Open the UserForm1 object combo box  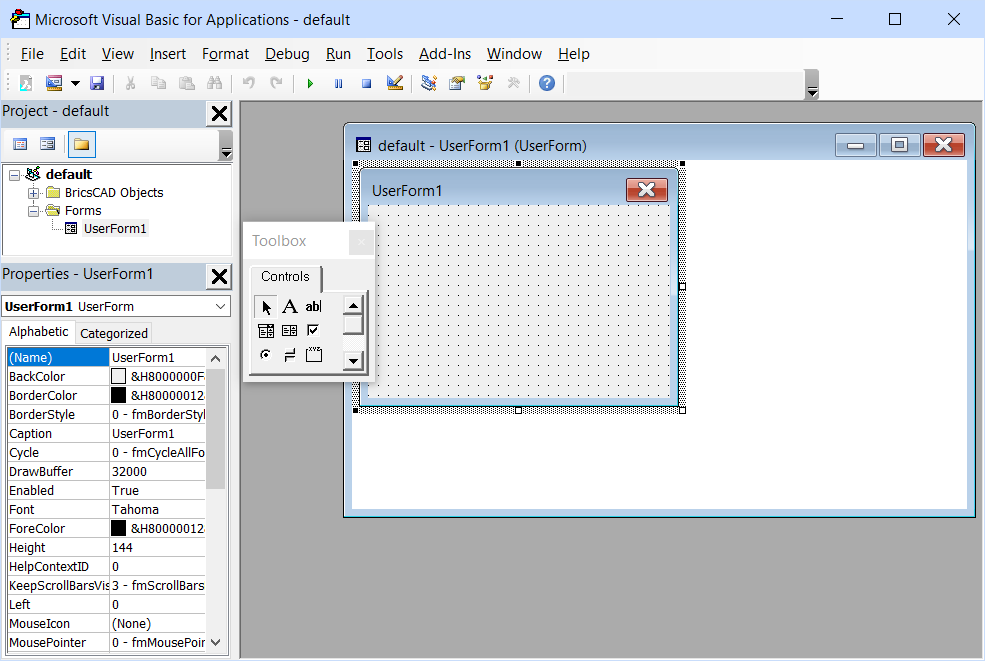(116, 307)
